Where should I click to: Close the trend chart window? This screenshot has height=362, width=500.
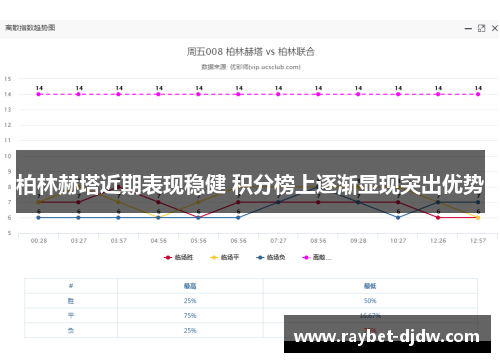pos(495,28)
